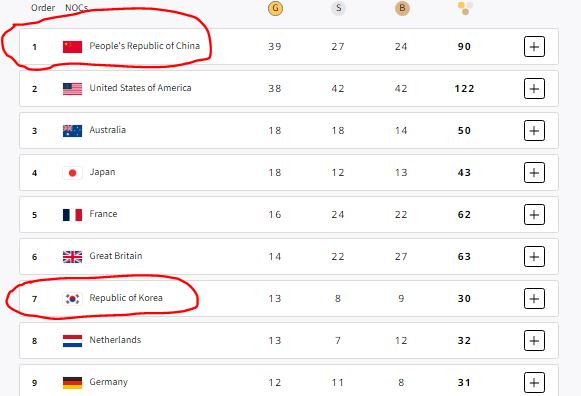
Task: Click the China flag icon
Action: tap(72, 47)
